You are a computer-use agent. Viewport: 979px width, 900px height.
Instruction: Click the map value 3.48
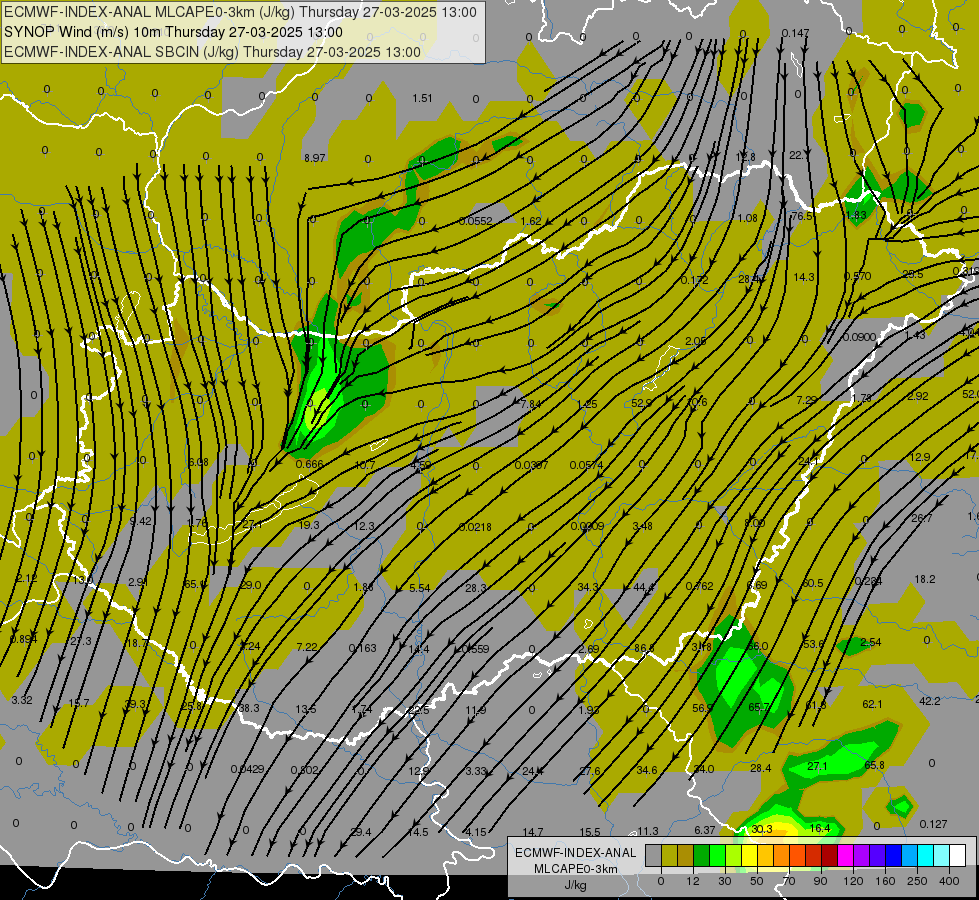pyautogui.click(x=642, y=527)
